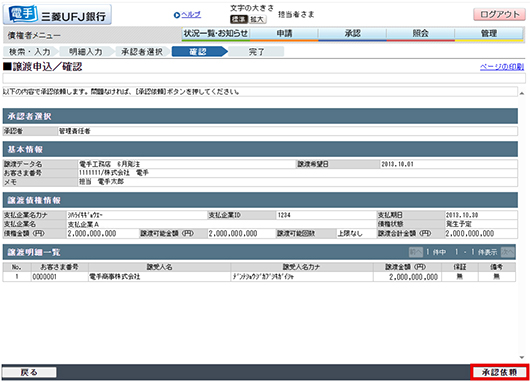
Task: Click approver value 管理責任者
Action: [75, 131]
